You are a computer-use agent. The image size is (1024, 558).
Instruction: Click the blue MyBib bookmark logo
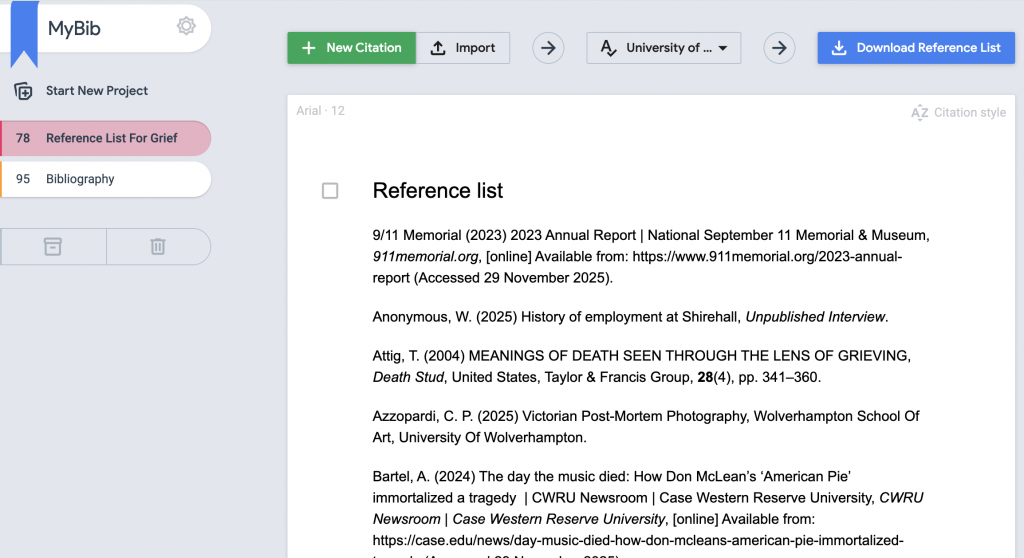click(24, 30)
